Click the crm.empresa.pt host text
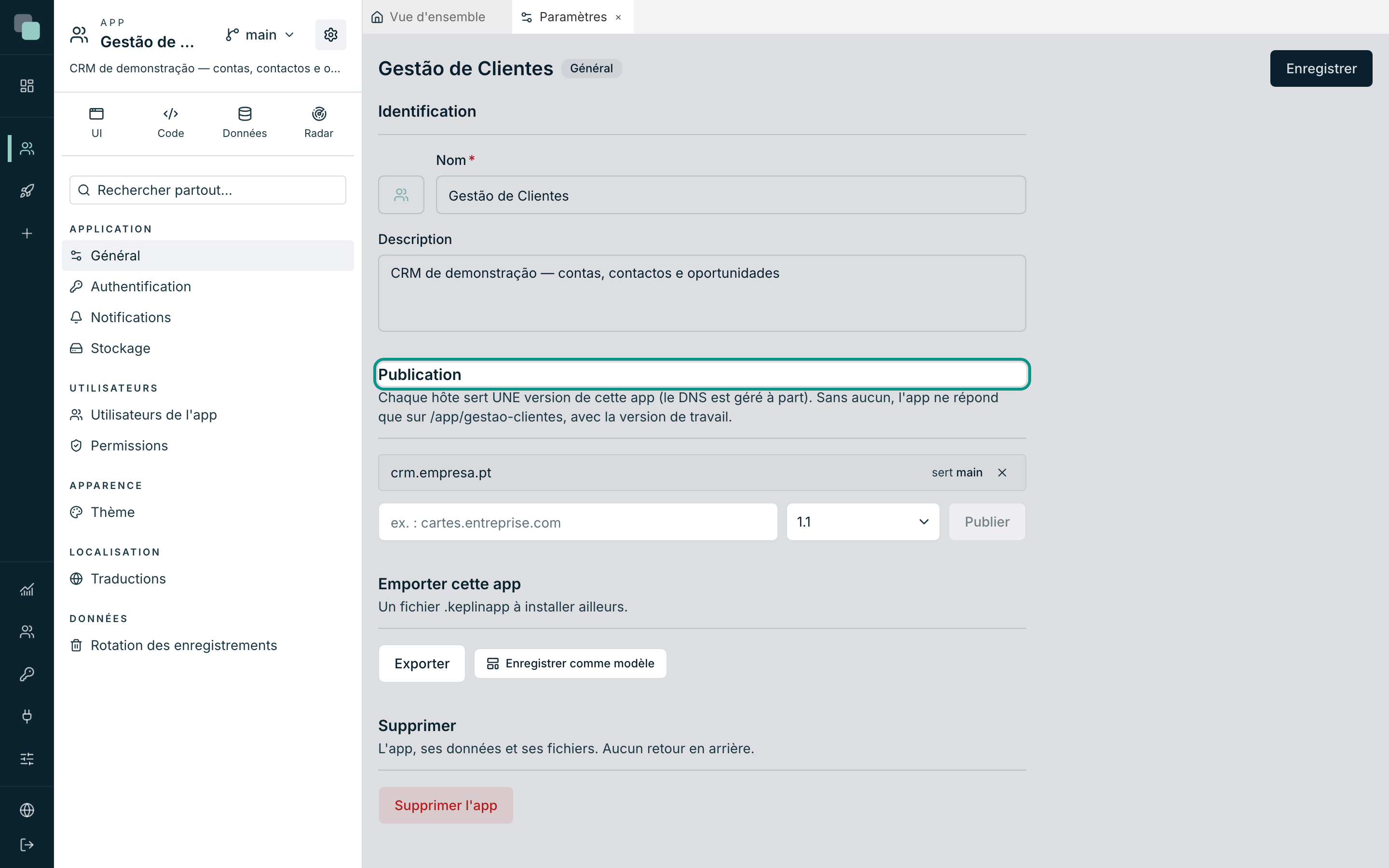 [x=441, y=473]
